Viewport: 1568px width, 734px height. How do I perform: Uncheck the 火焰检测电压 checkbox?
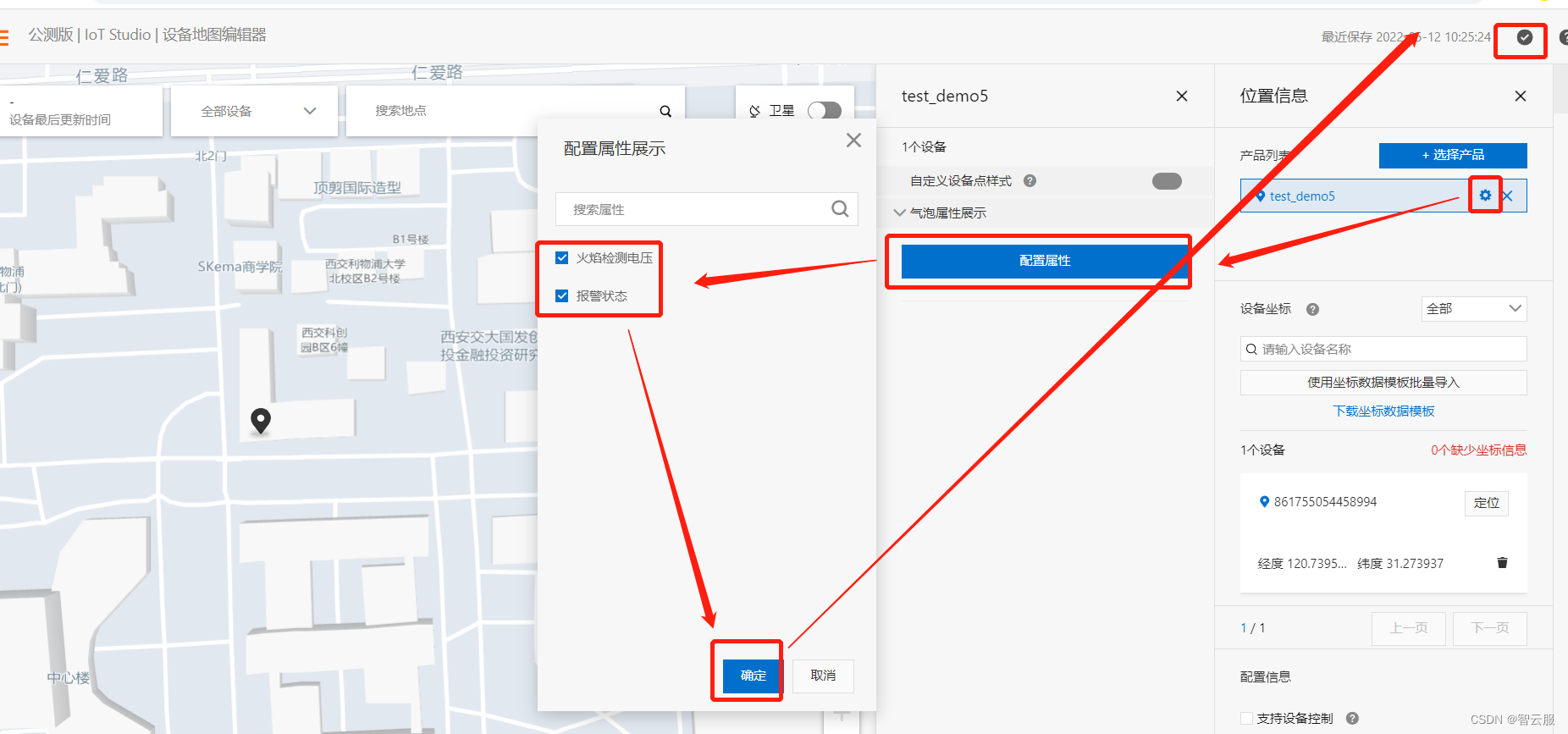[561, 257]
